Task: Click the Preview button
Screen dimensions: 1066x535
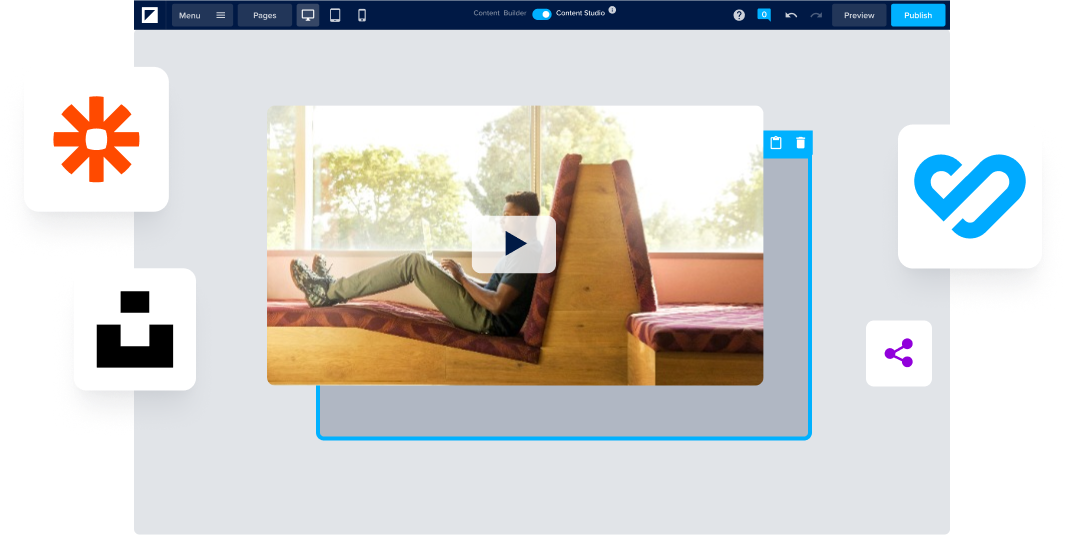Action: pyautogui.click(x=859, y=15)
